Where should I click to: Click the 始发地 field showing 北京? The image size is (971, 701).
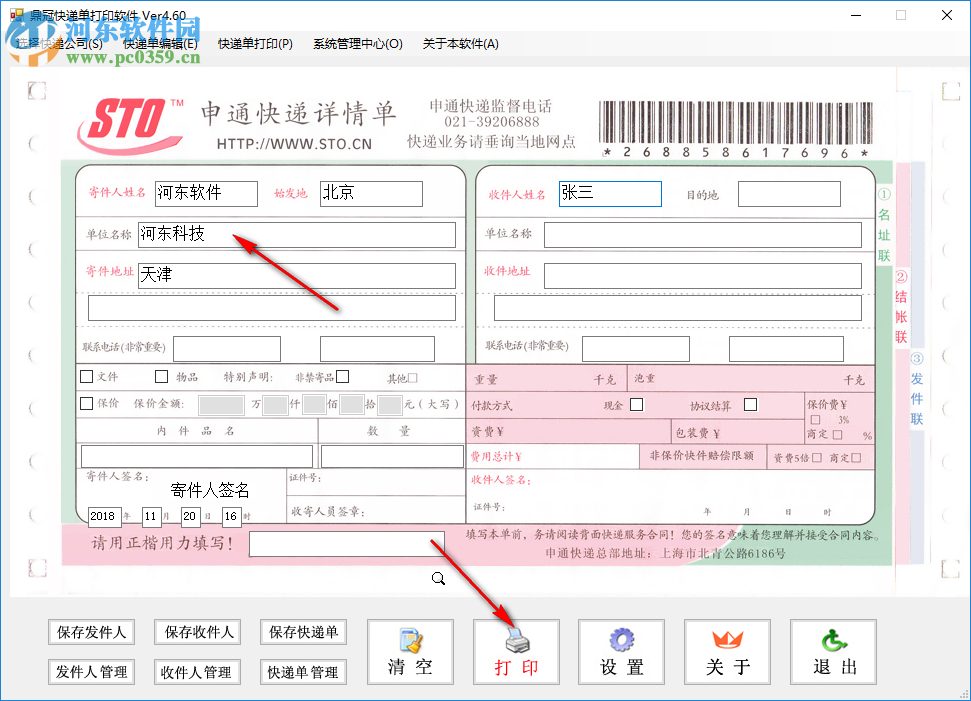[370, 193]
